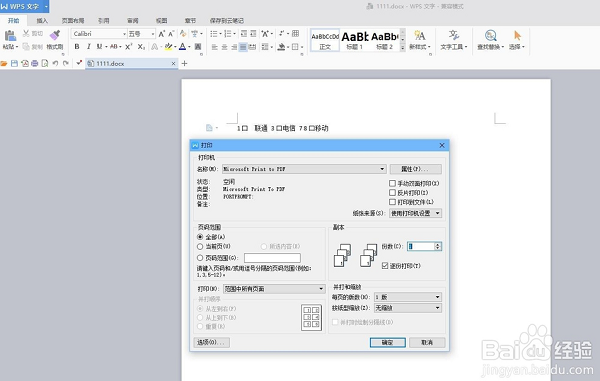Click page range text input field
This screenshot has height=381, width=600.
point(272,258)
